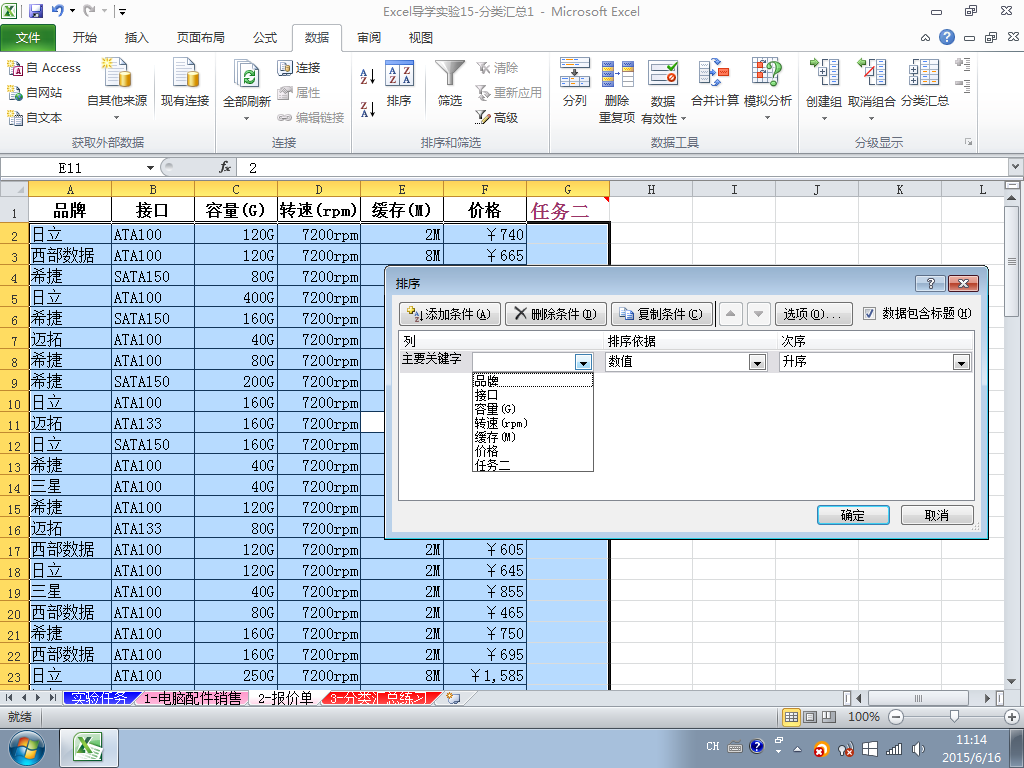This screenshot has height=768, width=1024.
Task: Click 创建组 group icon
Action: click(x=824, y=72)
